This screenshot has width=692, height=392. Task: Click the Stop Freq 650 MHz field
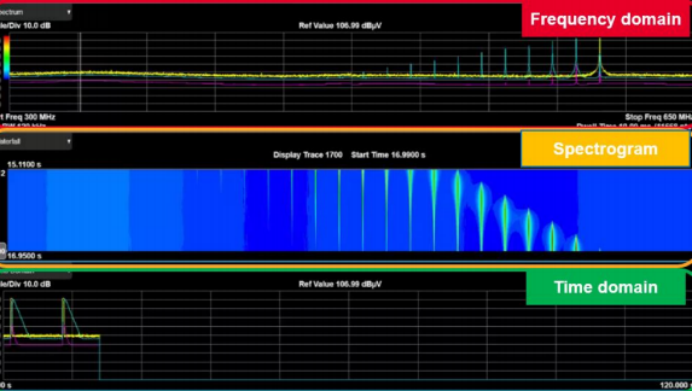[x=658, y=117]
